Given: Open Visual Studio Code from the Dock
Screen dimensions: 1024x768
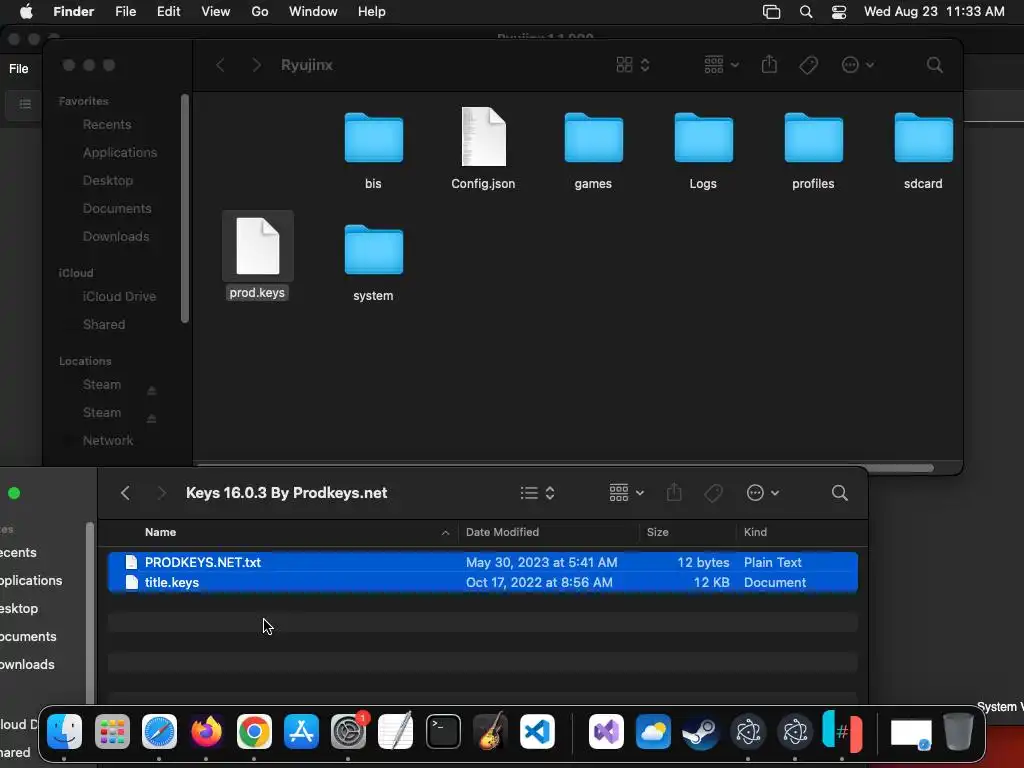Looking at the screenshot, I should click(x=537, y=731).
